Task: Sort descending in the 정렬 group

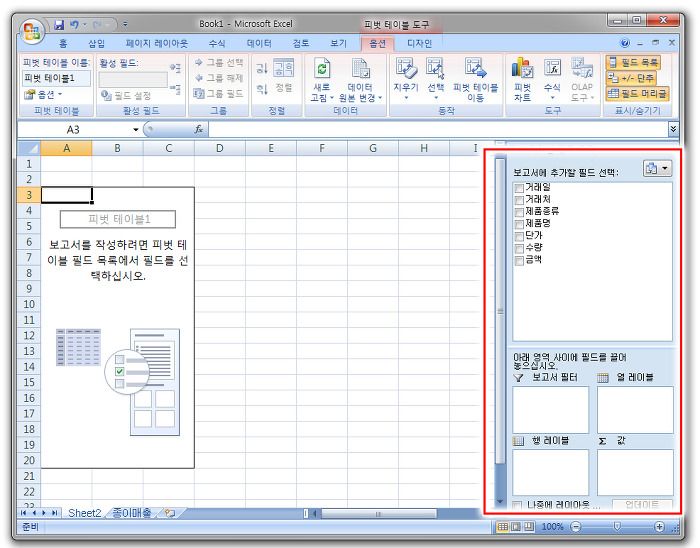Action: 262,89
